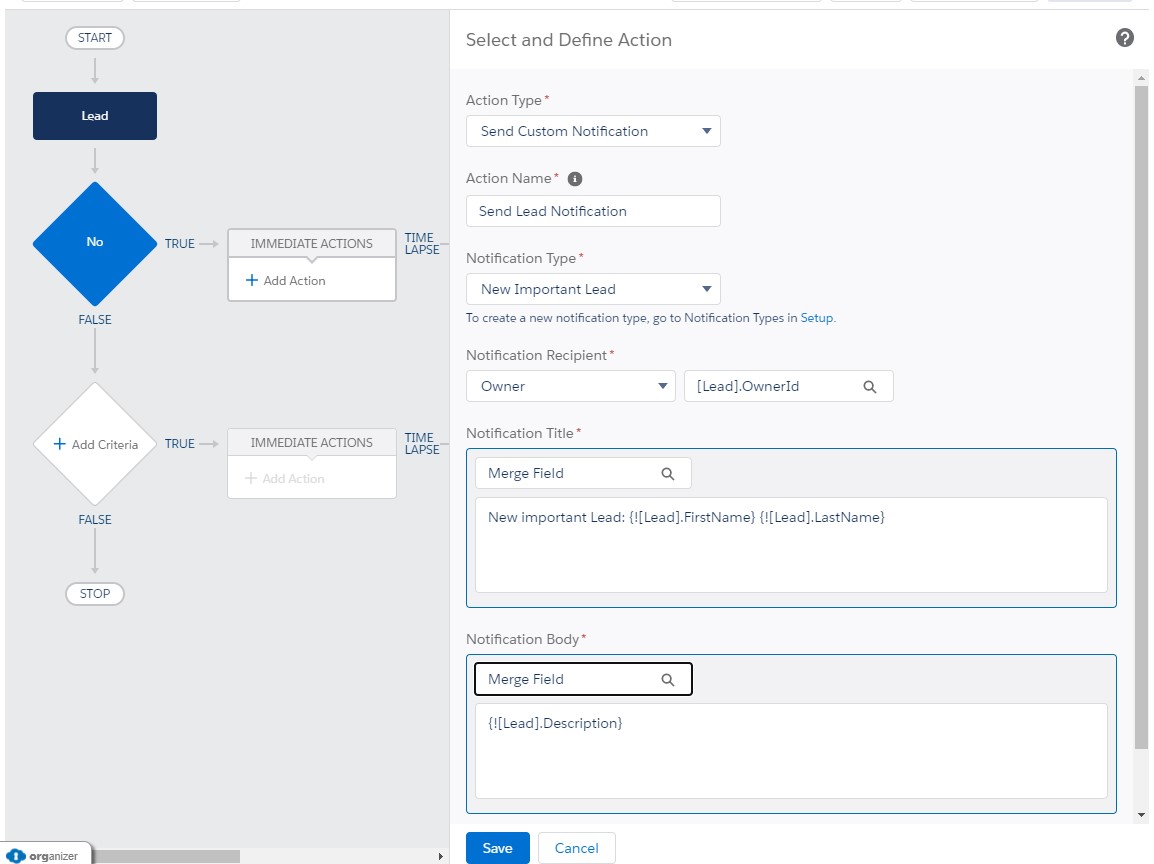Click first IMMEDIATE ACTIONS header
Viewport: 1154px width, 864px height.
[311, 244]
